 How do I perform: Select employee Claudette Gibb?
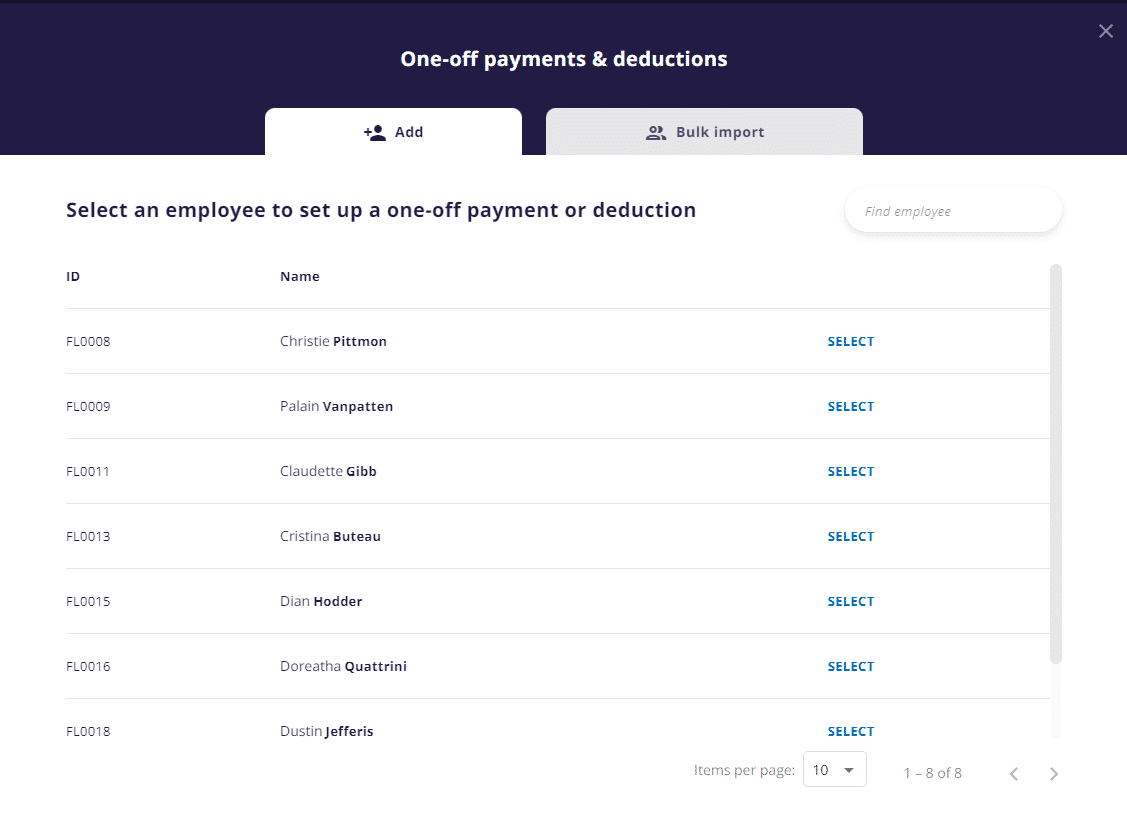(x=850, y=471)
